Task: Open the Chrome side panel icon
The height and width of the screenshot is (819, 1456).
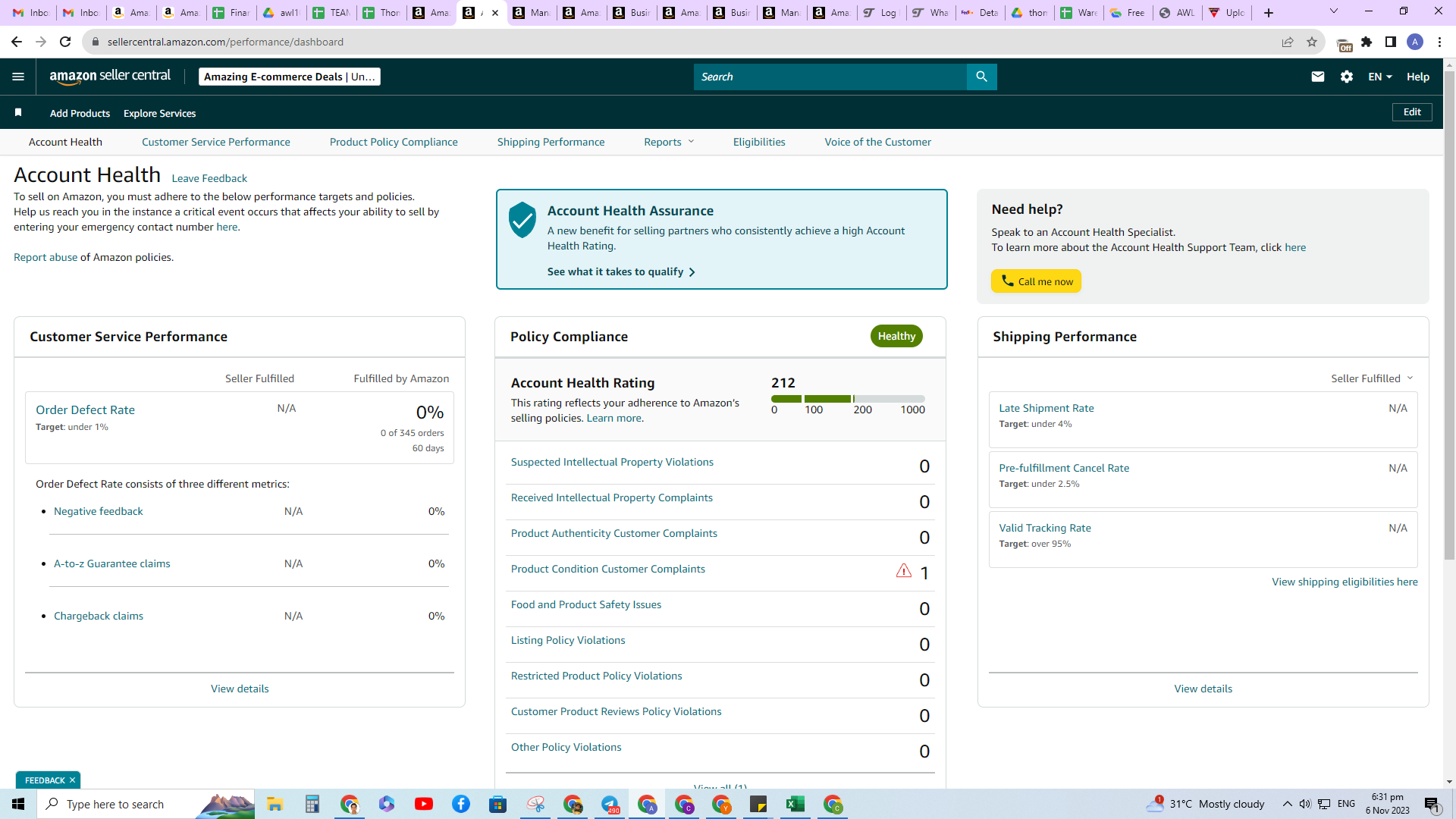Action: coord(1391,42)
